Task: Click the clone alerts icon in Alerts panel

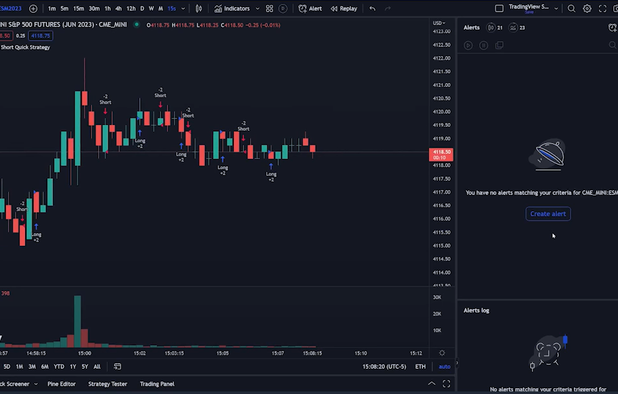Action: [x=499, y=45]
